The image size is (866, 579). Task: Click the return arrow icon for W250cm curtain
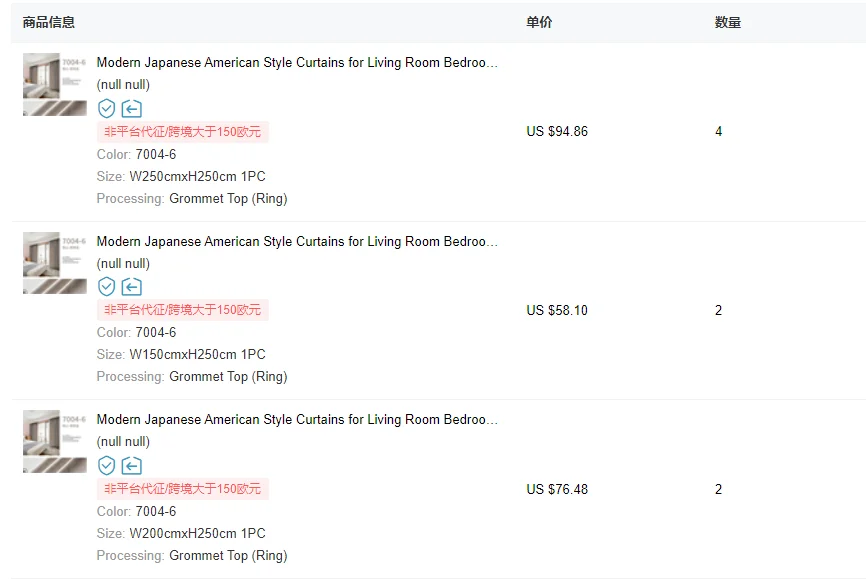pyautogui.click(x=132, y=108)
